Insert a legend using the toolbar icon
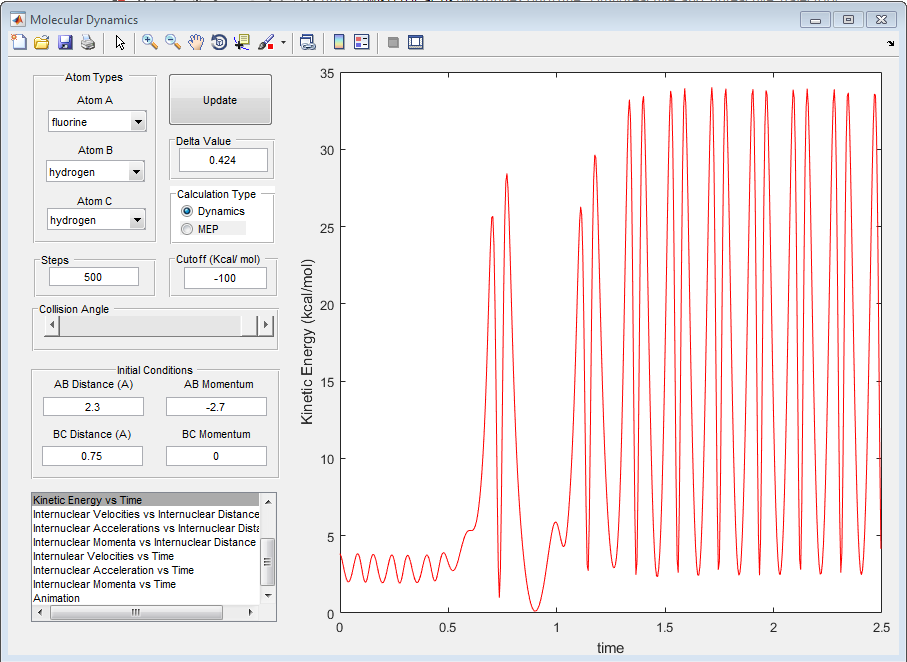This screenshot has height=662, width=907. point(361,42)
